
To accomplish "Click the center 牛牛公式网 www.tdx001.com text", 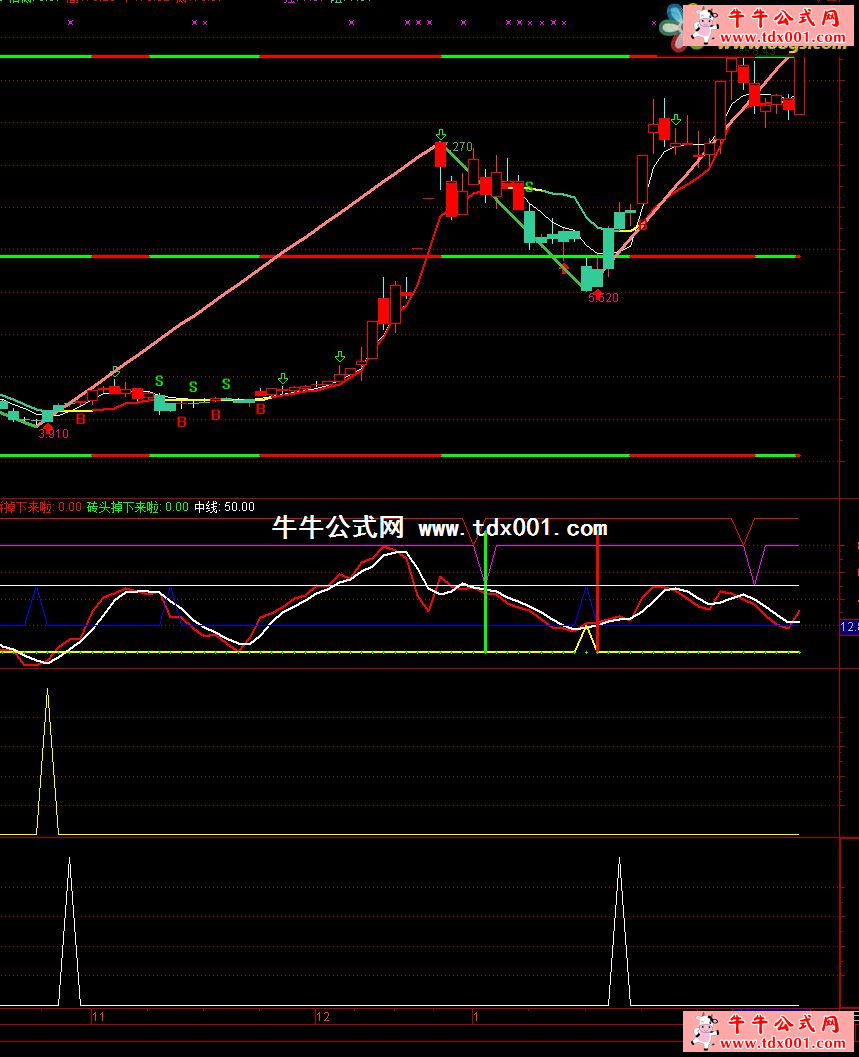I will pos(440,528).
